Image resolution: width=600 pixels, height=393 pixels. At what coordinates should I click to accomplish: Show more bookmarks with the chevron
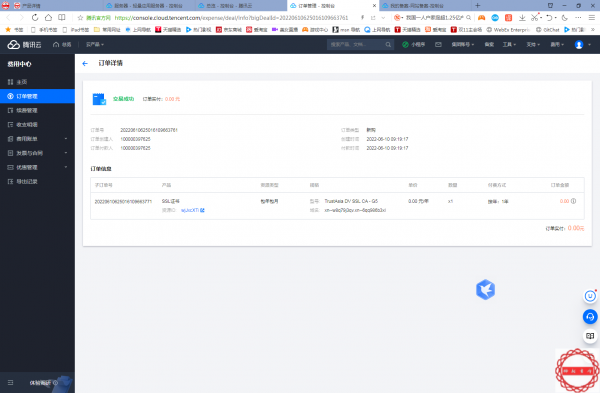593,29
